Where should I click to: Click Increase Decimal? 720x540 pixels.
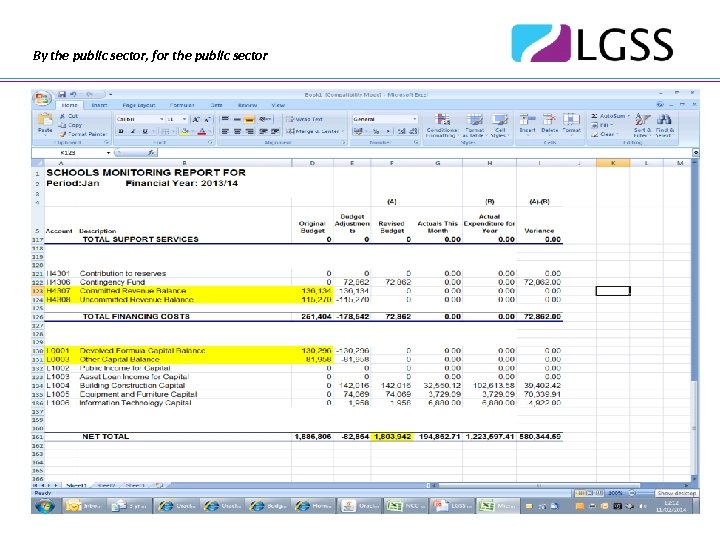pyautogui.click(x=402, y=131)
